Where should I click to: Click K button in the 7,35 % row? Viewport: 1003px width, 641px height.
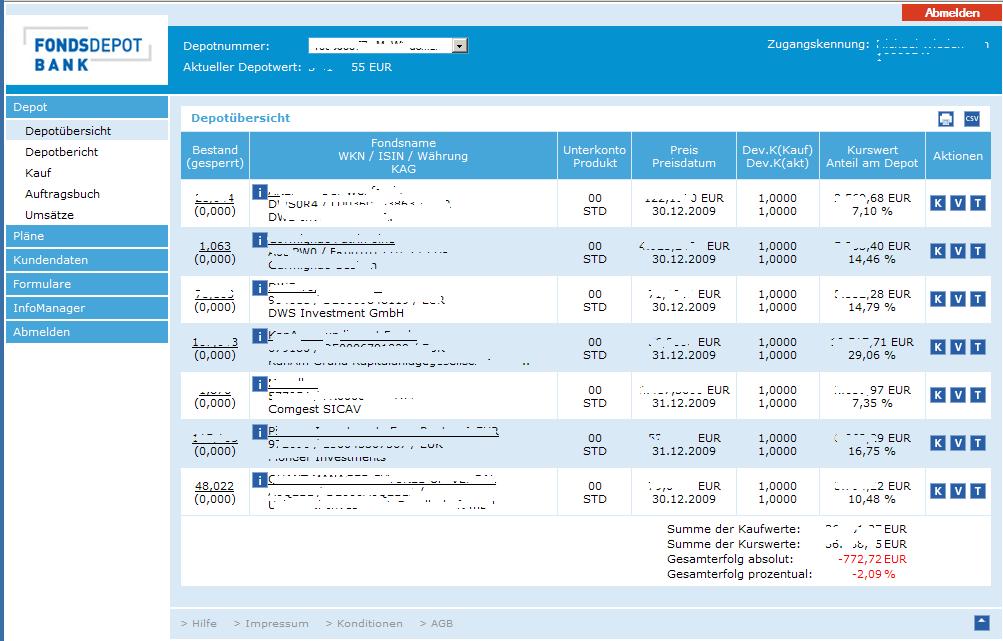[x=938, y=395]
